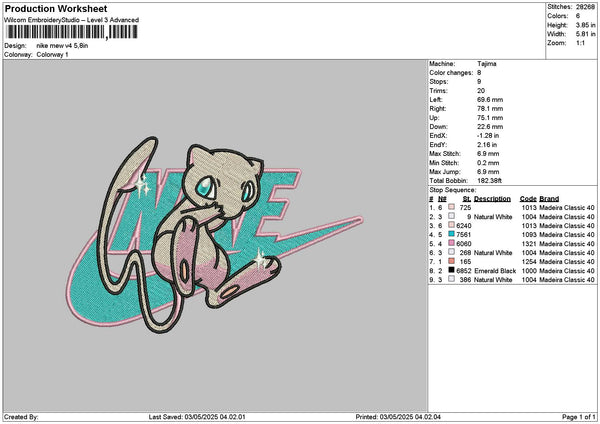Select the EndY value 2.16 in
The image size is (600, 424).
487,145
